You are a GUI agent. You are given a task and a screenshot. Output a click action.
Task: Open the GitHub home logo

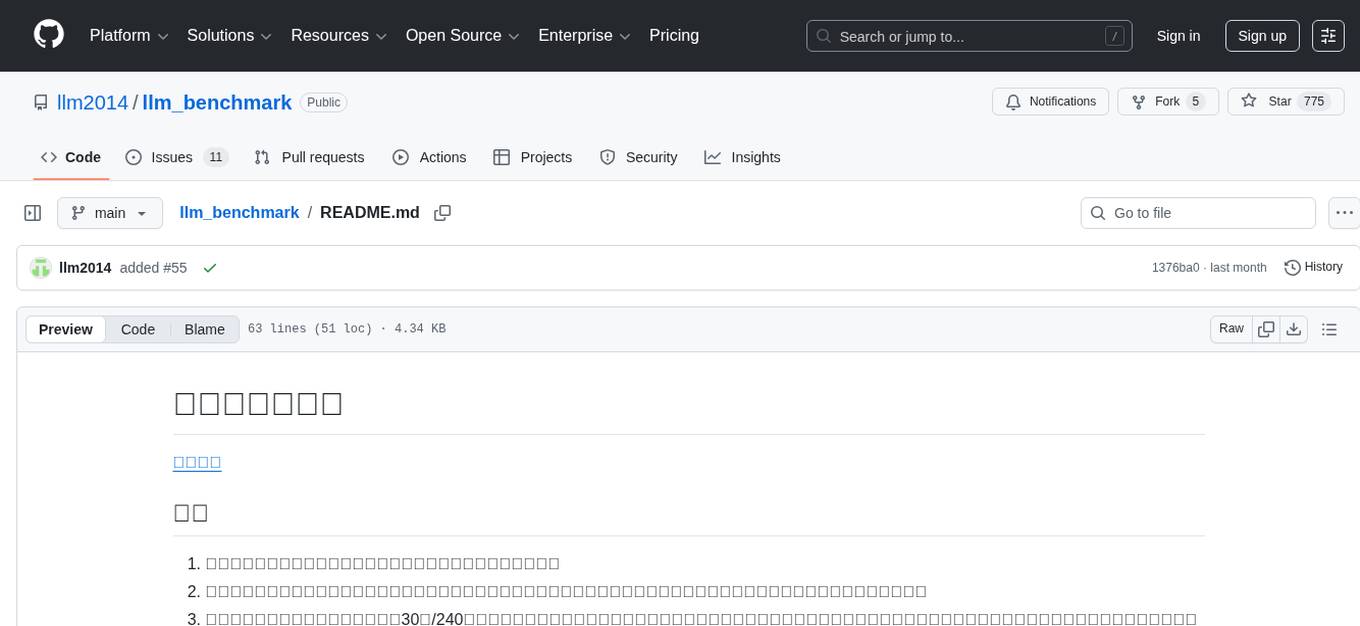tap(48, 35)
